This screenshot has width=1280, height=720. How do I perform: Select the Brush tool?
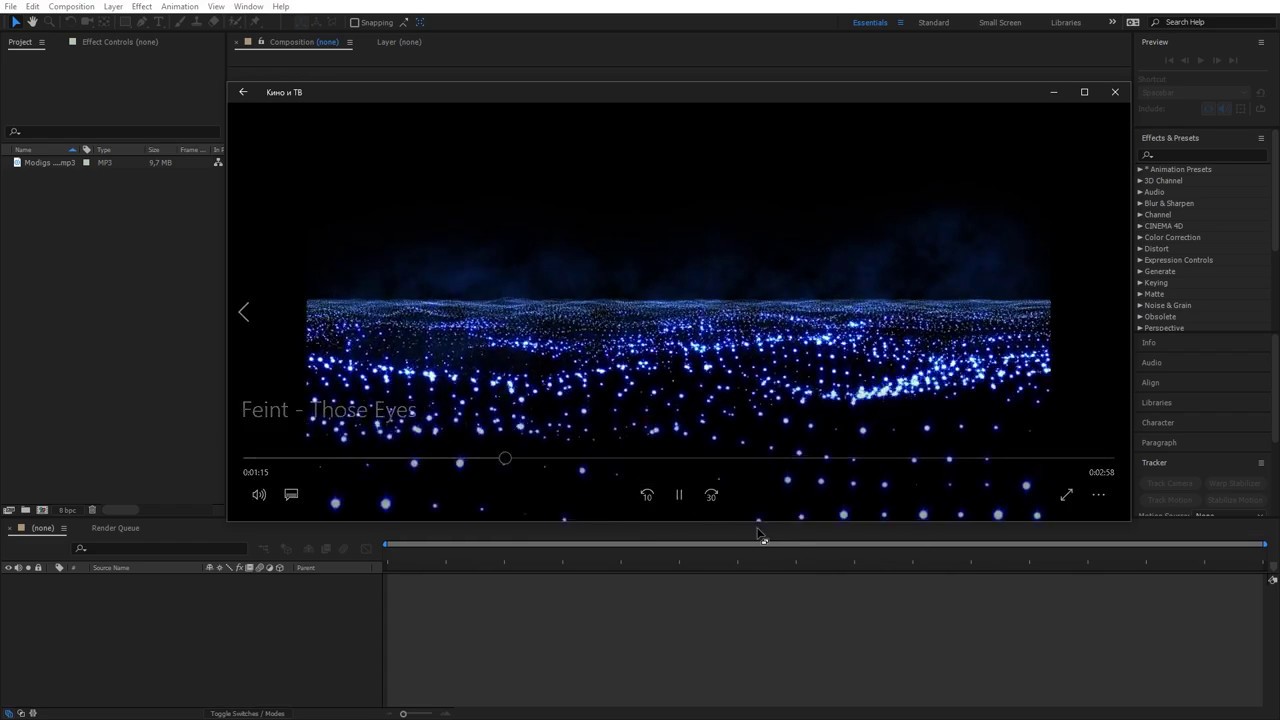pos(178,22)
